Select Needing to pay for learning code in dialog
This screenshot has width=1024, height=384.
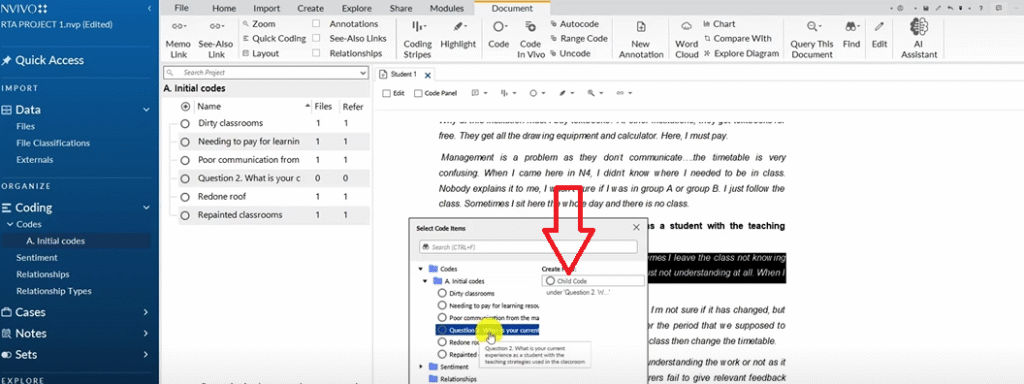(488, 306)
